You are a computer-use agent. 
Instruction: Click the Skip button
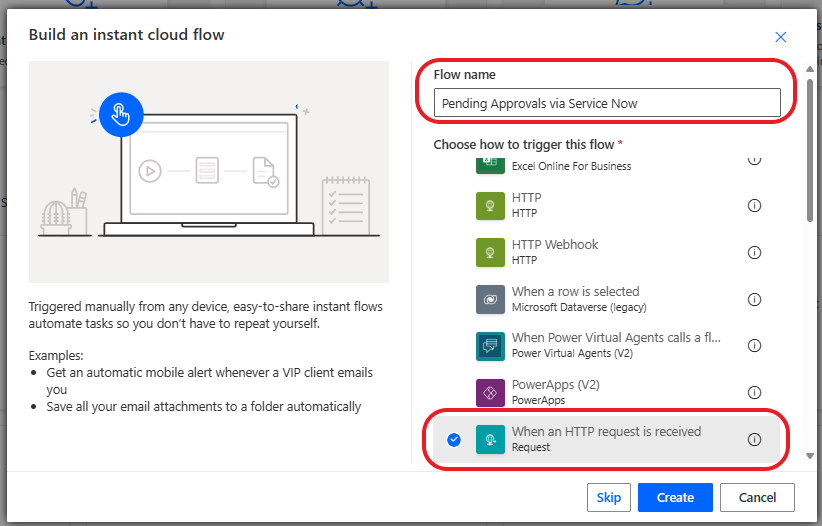click(x=609, y=497)
